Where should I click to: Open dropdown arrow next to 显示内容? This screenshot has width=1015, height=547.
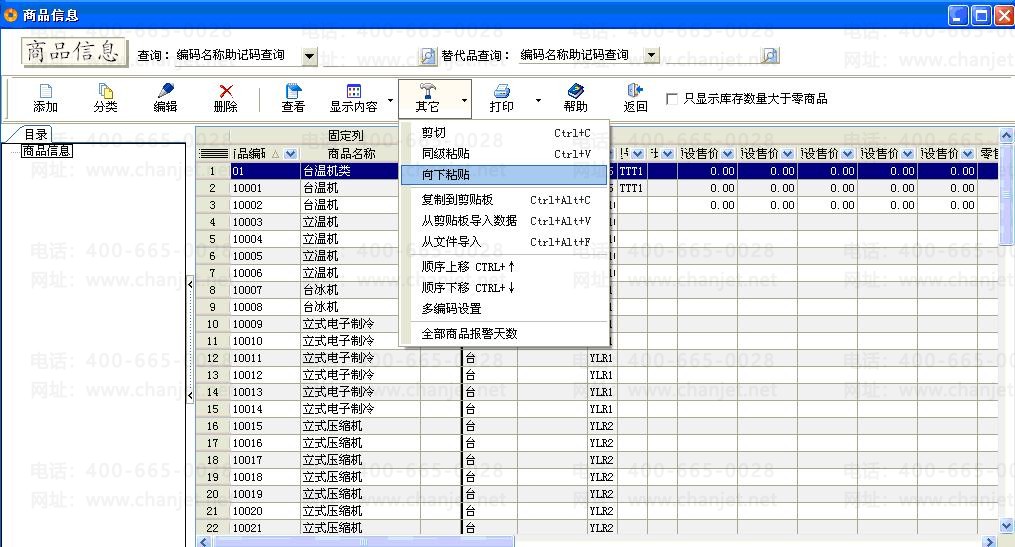click(x=390, y=100)
